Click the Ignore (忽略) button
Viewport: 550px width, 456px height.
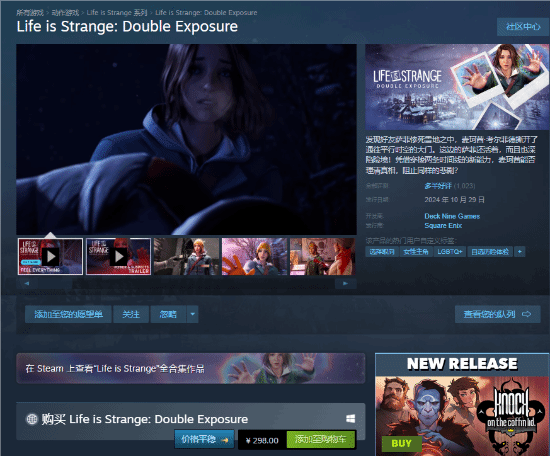pyautogui.click(x=168, y=314)
